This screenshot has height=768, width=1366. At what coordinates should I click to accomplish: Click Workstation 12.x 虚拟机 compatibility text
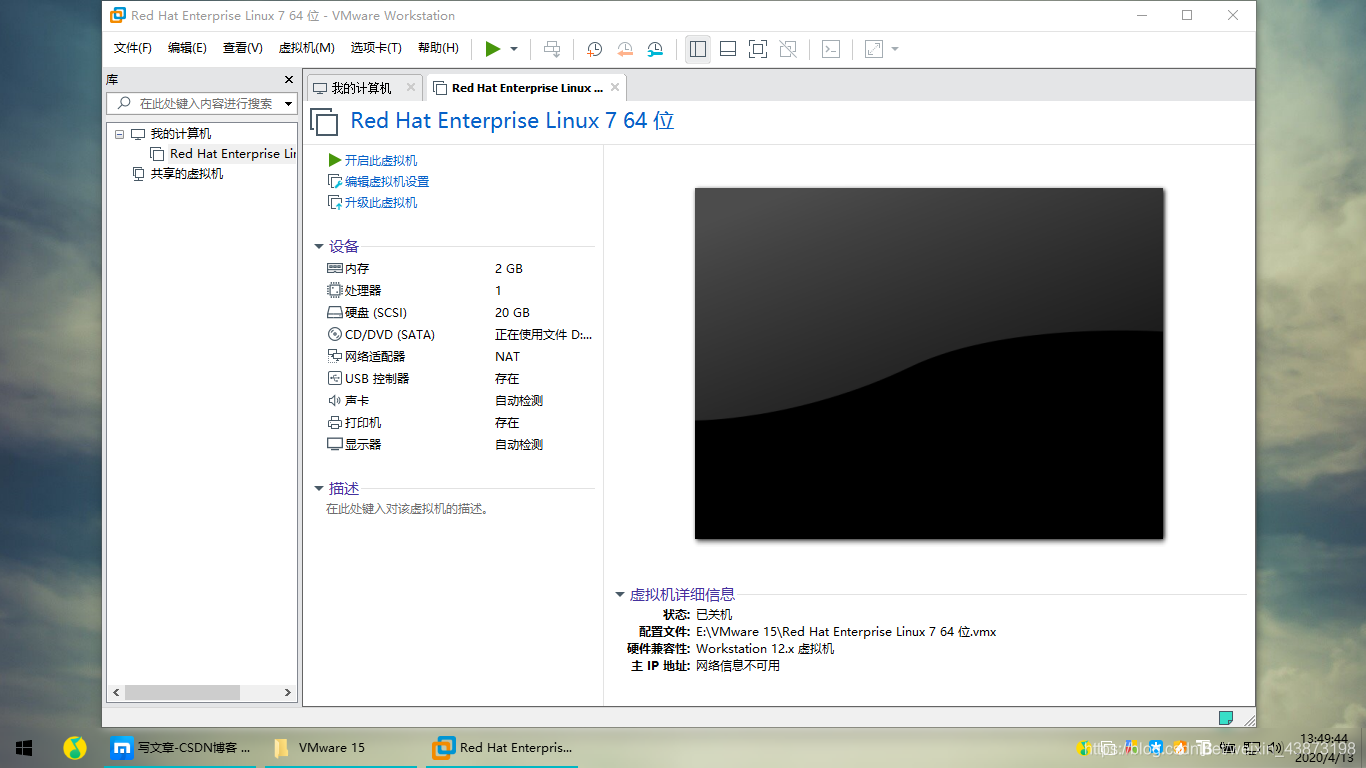765,649
